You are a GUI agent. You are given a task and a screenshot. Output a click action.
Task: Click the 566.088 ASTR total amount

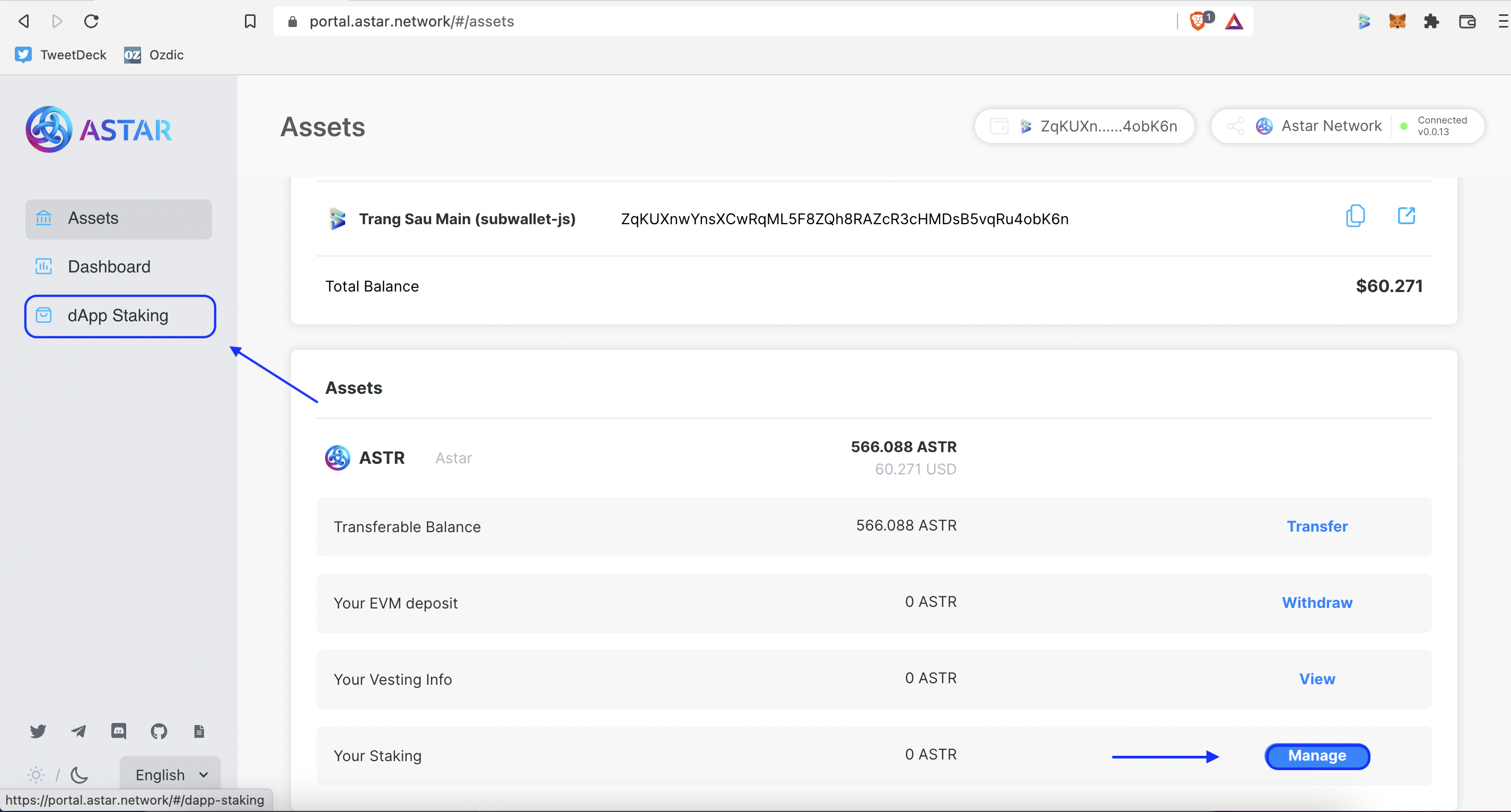(903, 447)
